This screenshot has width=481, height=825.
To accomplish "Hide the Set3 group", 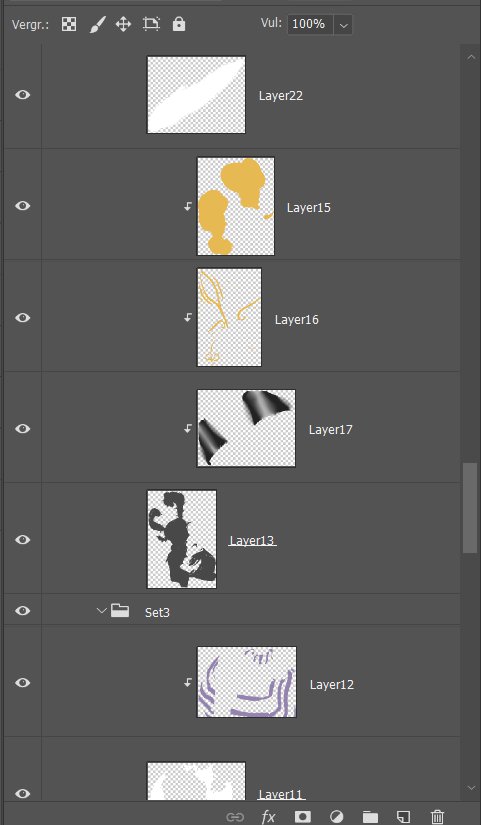I will (22, 610).
